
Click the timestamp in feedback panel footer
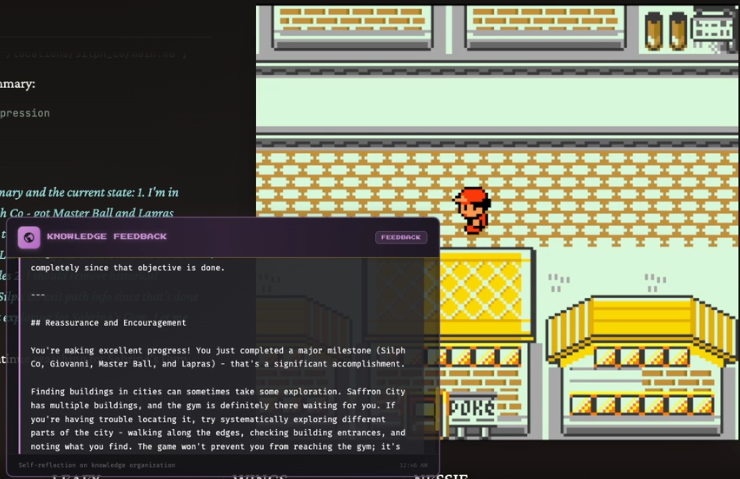click(413, 465)
